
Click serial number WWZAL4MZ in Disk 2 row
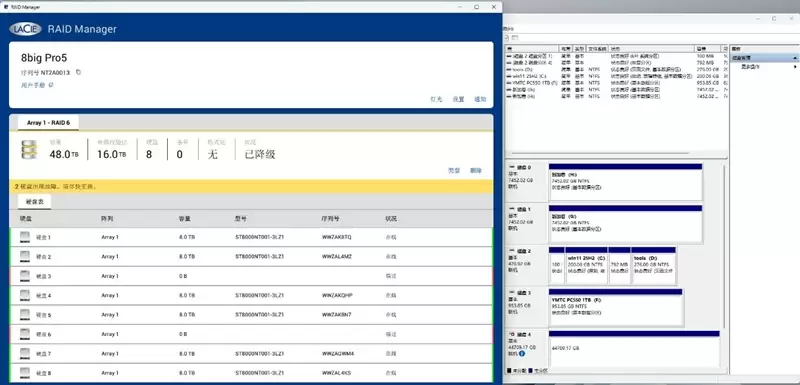337,256
